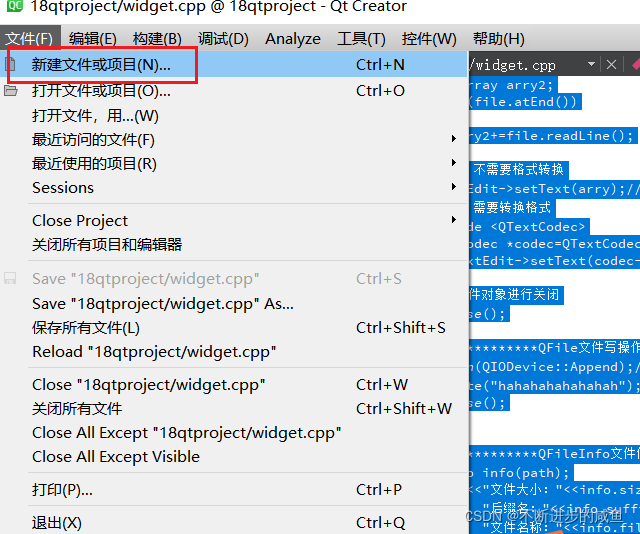This screenshot has height=534, width=640.
Task: Click the code with QIODevice::Append
Action: point(555,367)
